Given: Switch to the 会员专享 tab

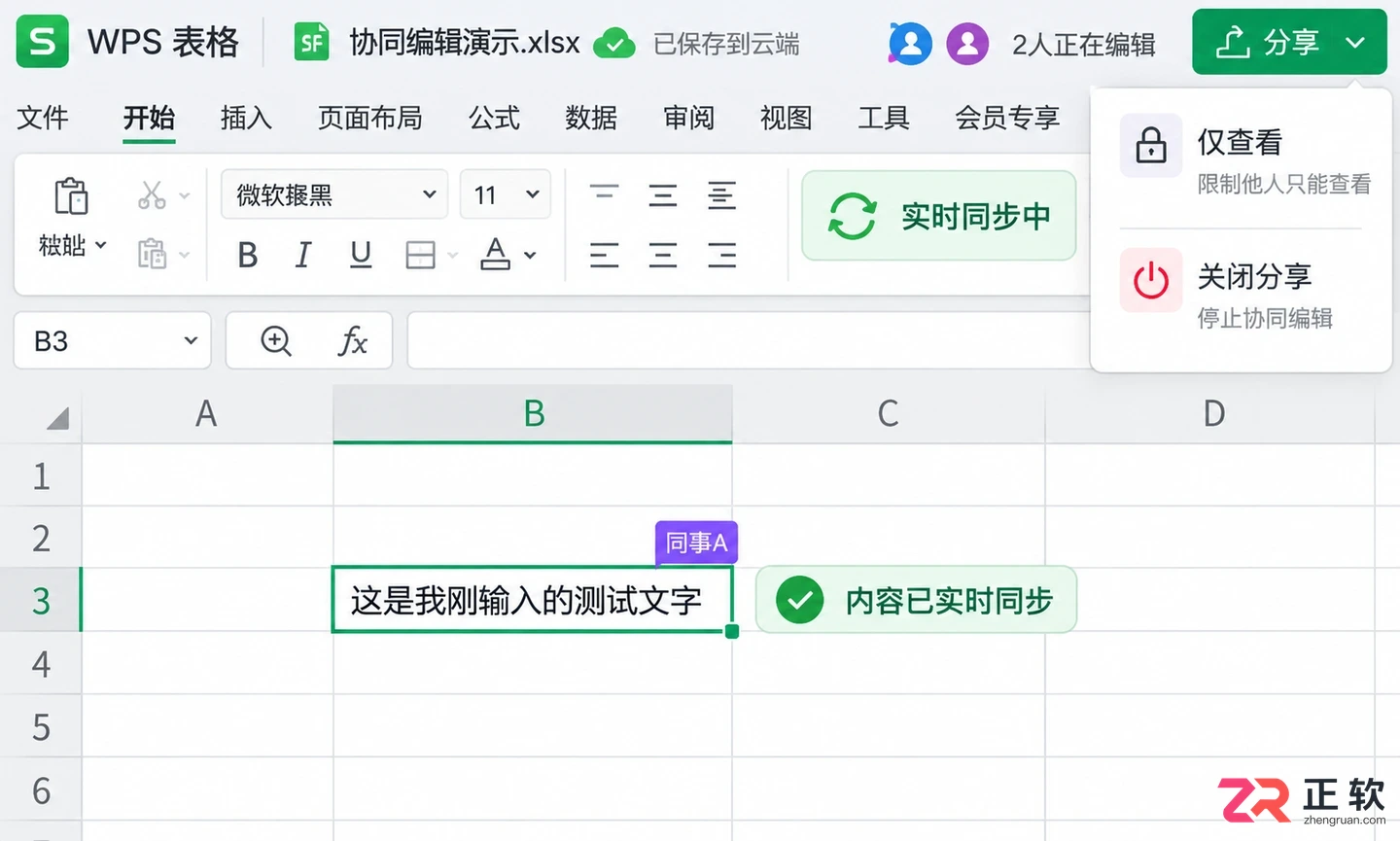Looking at the screenshot, I should tap(1007, 118).
